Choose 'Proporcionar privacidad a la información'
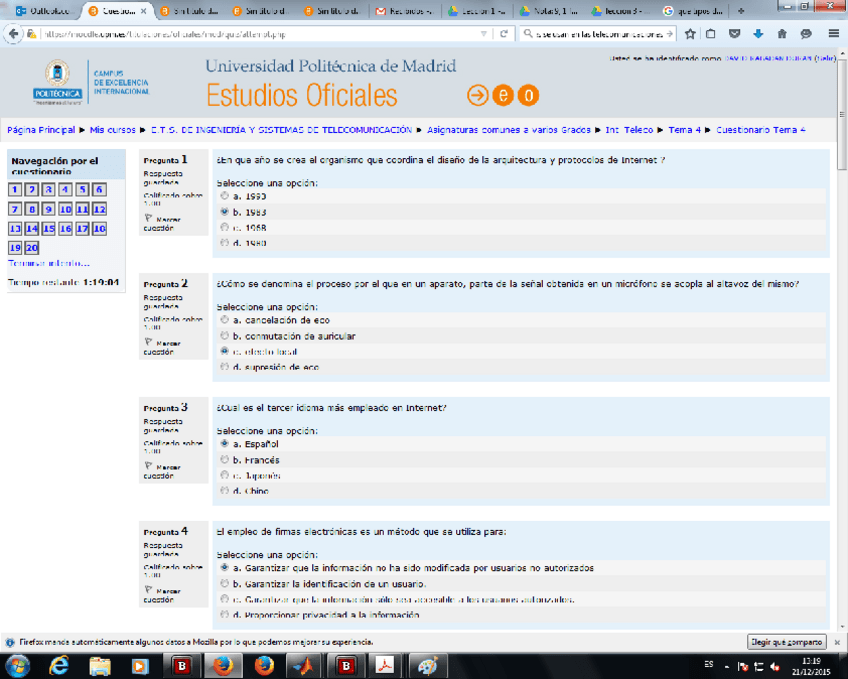848x679 pixels. pyautogui.click(x=224, y=614)
